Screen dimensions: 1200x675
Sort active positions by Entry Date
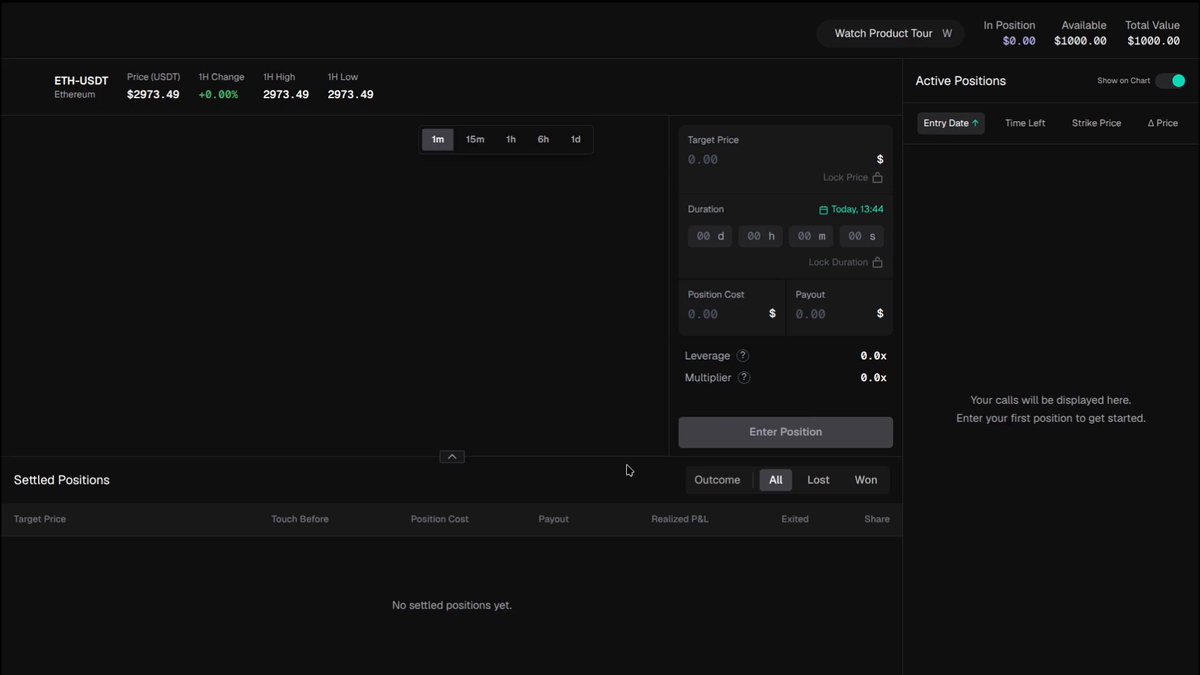[x=951, y=123]
